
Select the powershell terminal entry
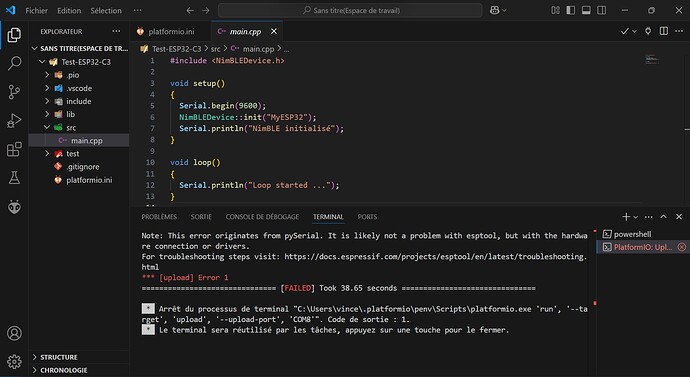642,234
